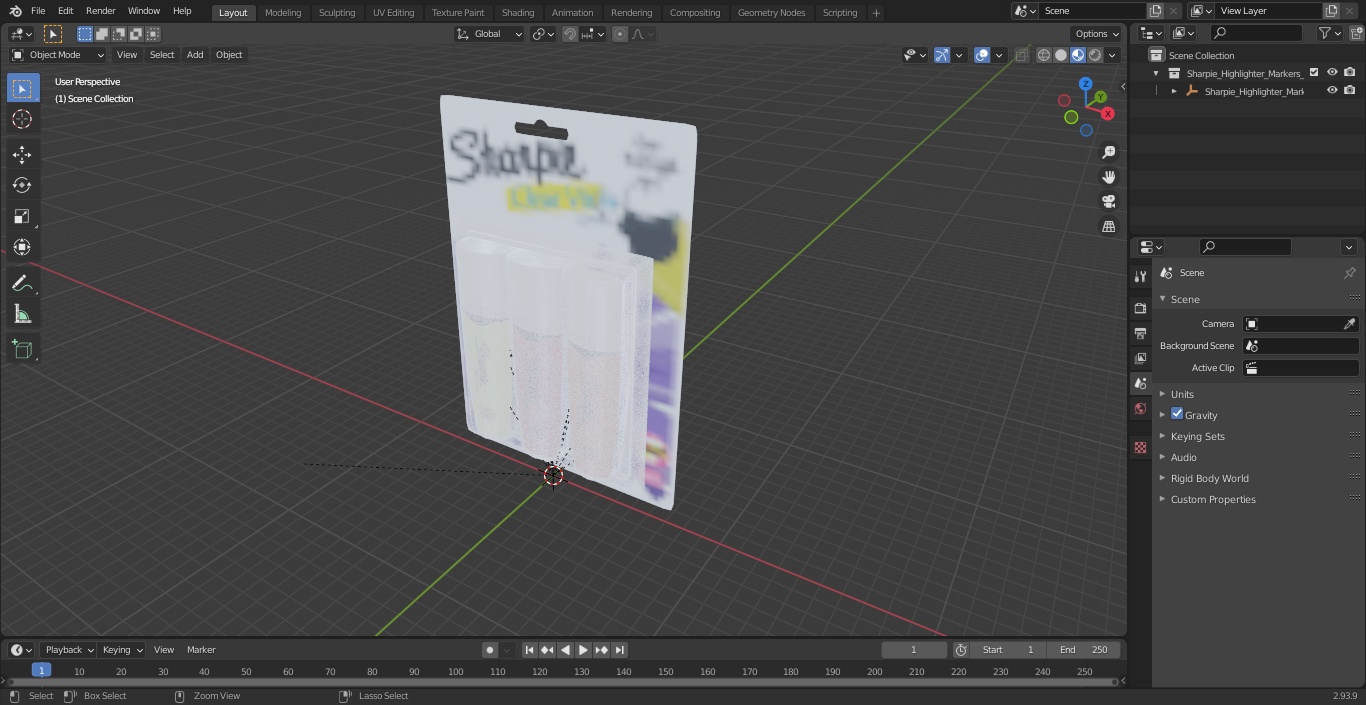Click the play animation button
The image size is (1366, 705).
pyautogui.click(x=583, y=650)
